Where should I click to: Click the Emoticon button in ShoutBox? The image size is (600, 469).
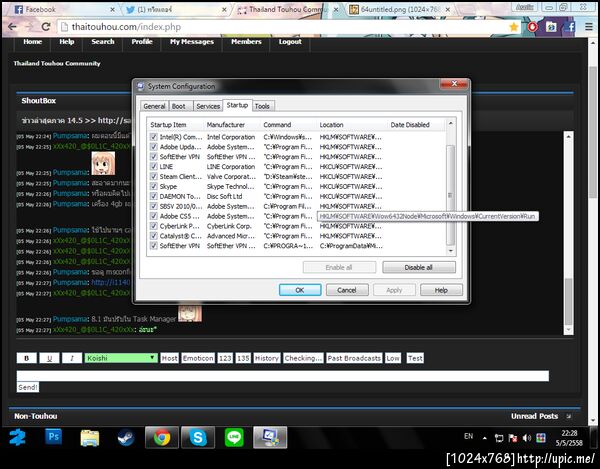coord(198,358)
